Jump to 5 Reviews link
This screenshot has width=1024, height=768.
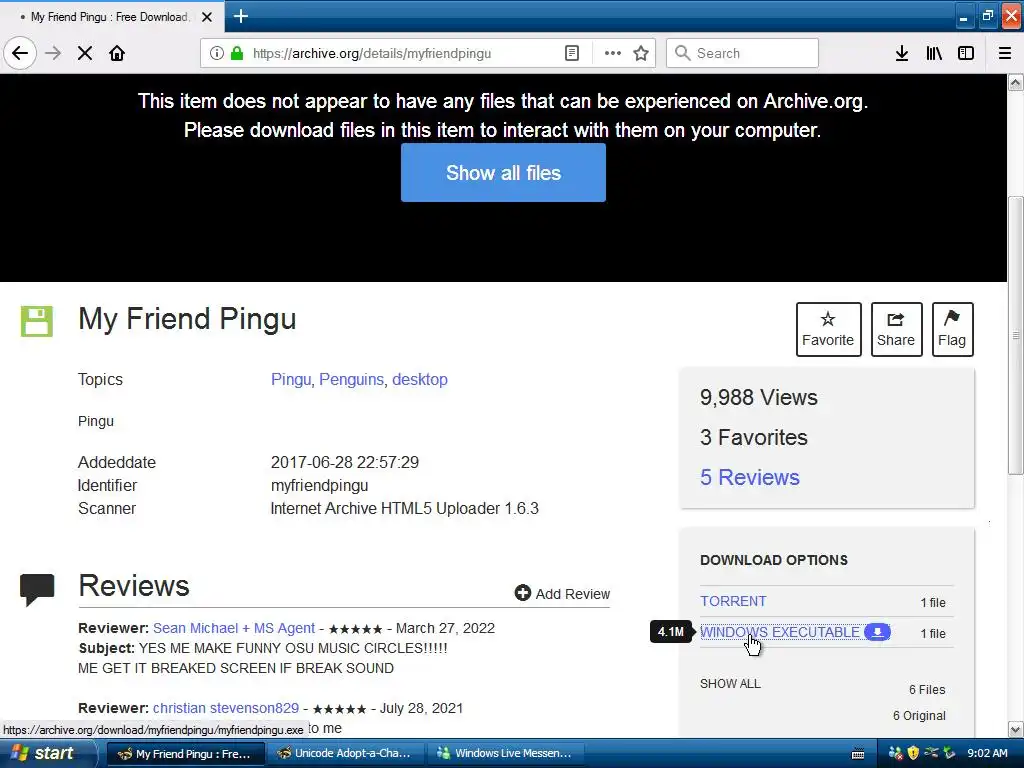(750, 477)
